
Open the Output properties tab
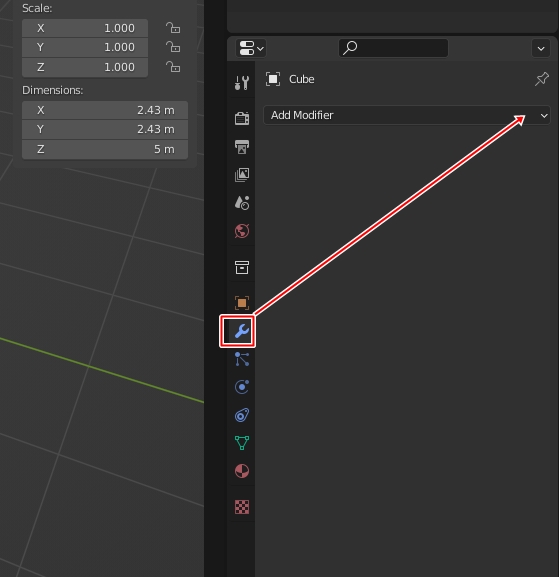242,146
